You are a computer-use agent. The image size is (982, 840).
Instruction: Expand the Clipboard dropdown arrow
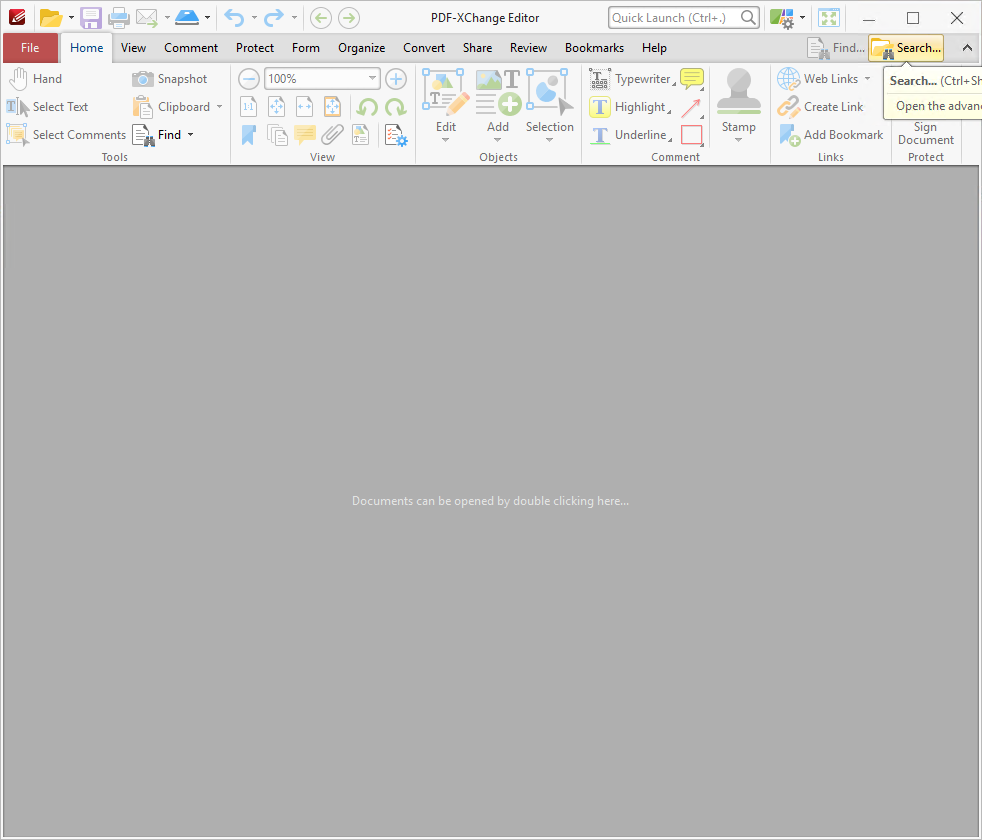tap(219, 107)
